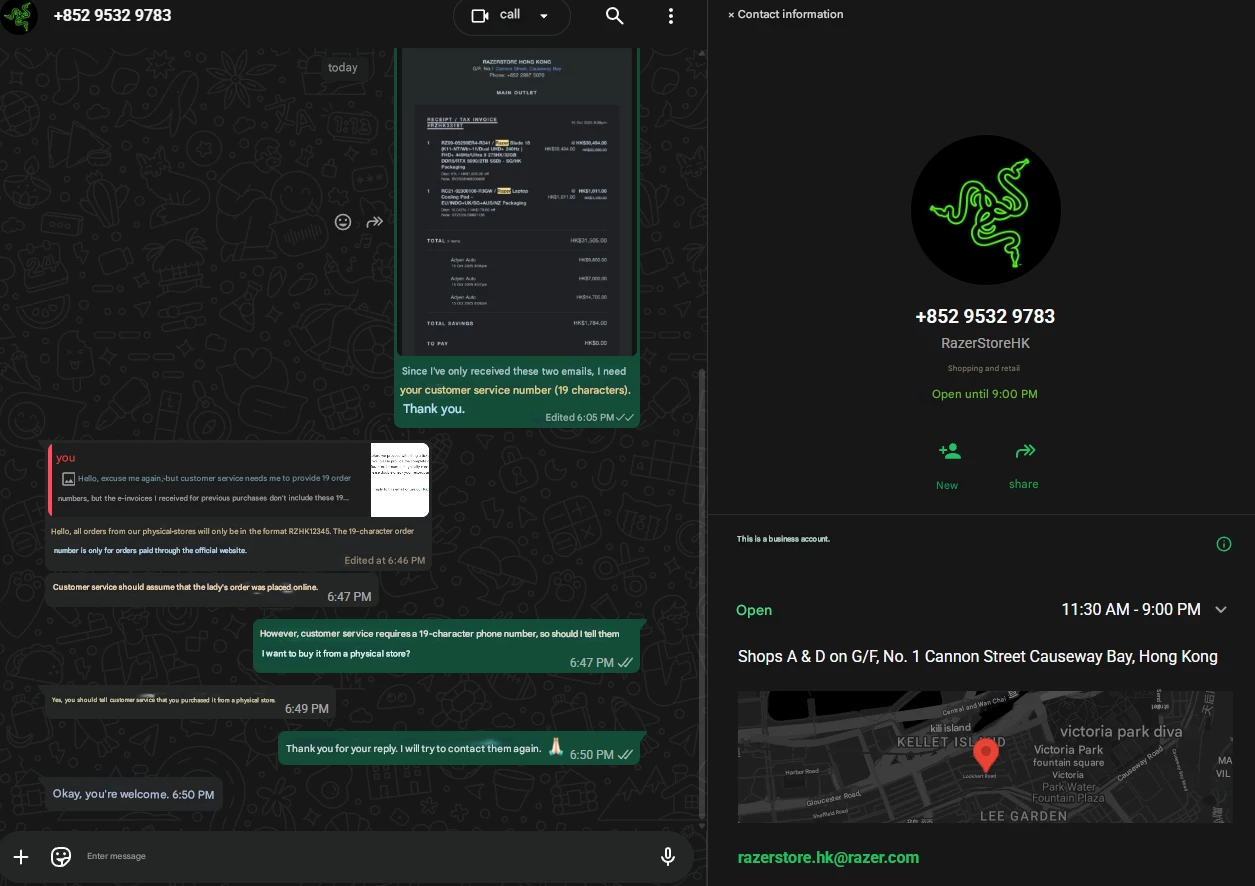The height and width of the screenshot is (886, 1255).
Task: Open the map location preview
Action: click(x=985, y=757)
